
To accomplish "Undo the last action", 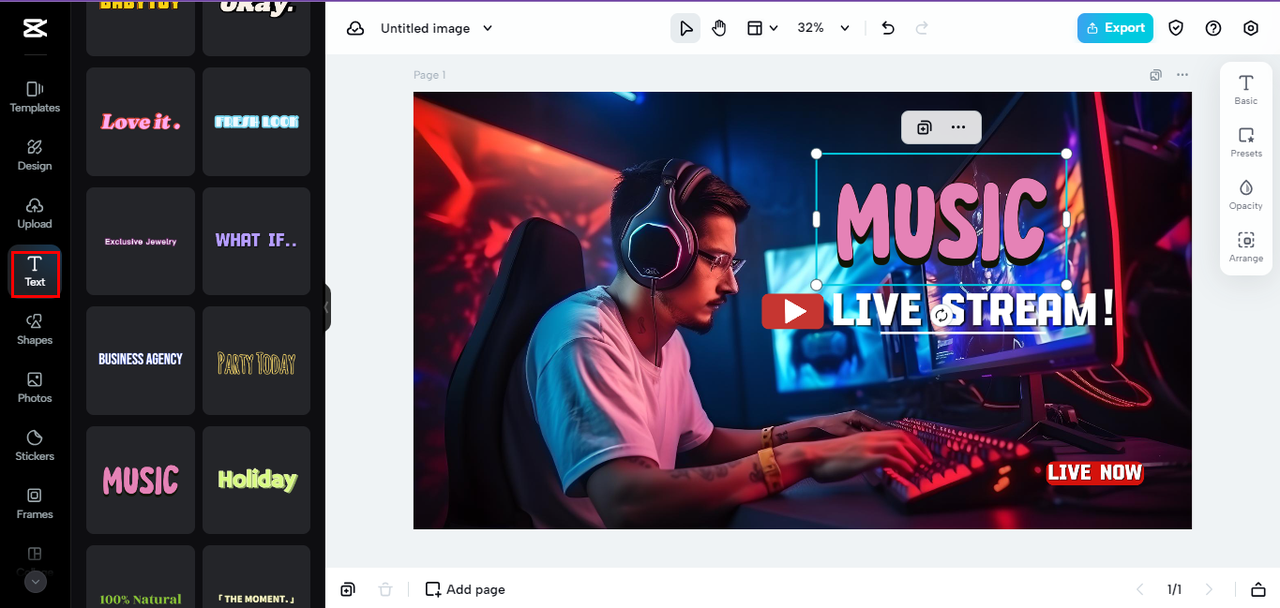I will pos(887,28).
